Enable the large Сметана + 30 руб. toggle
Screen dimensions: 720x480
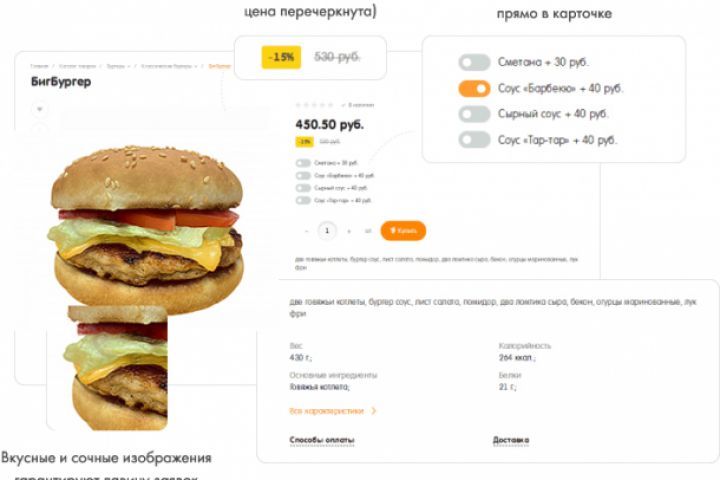[474, 62]
